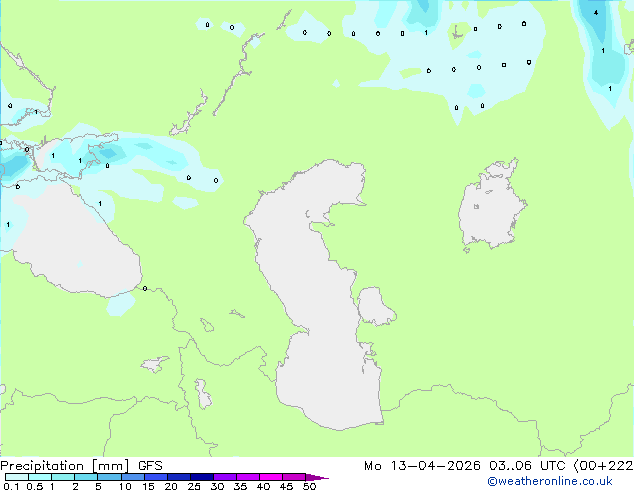The width and height of the screenshot is (634, 490).
Task: Click the forecast date Mo 13-04-2026 label
Action: 422,466
